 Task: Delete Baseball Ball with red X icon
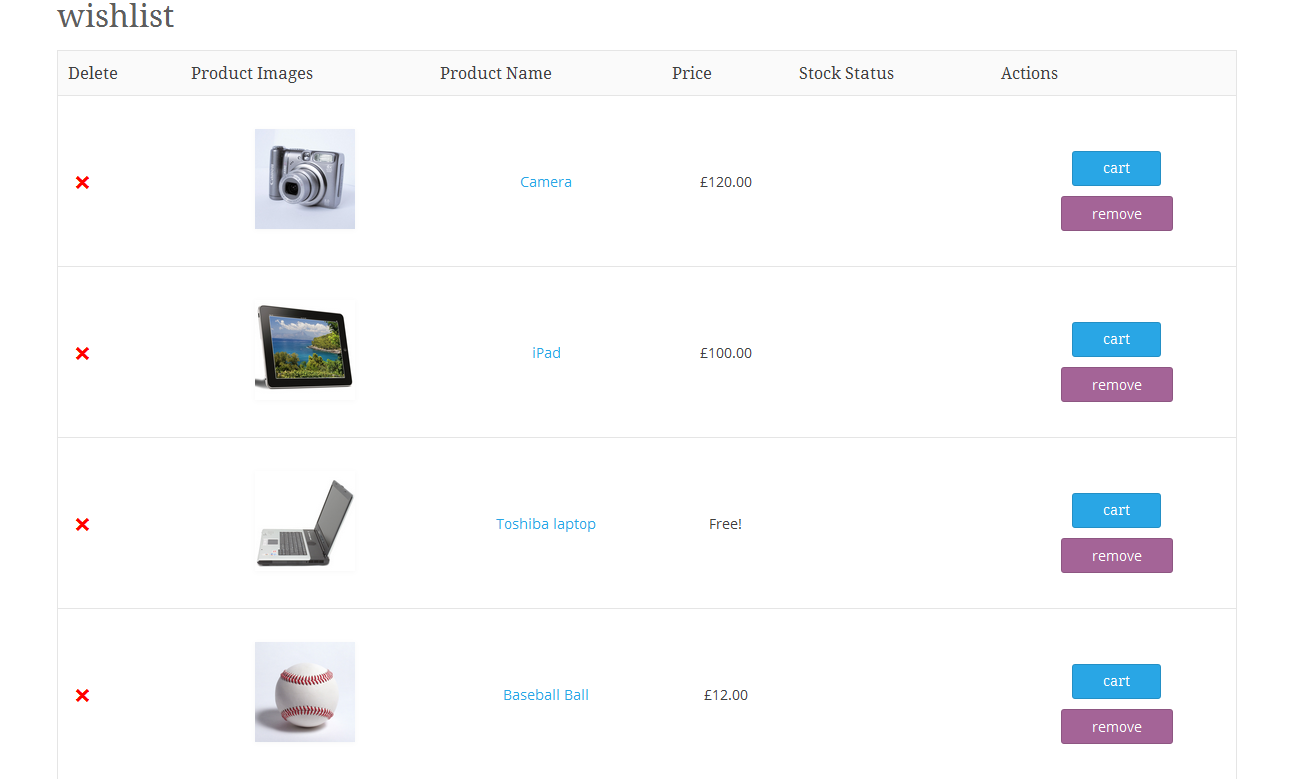tap(82, 695)
